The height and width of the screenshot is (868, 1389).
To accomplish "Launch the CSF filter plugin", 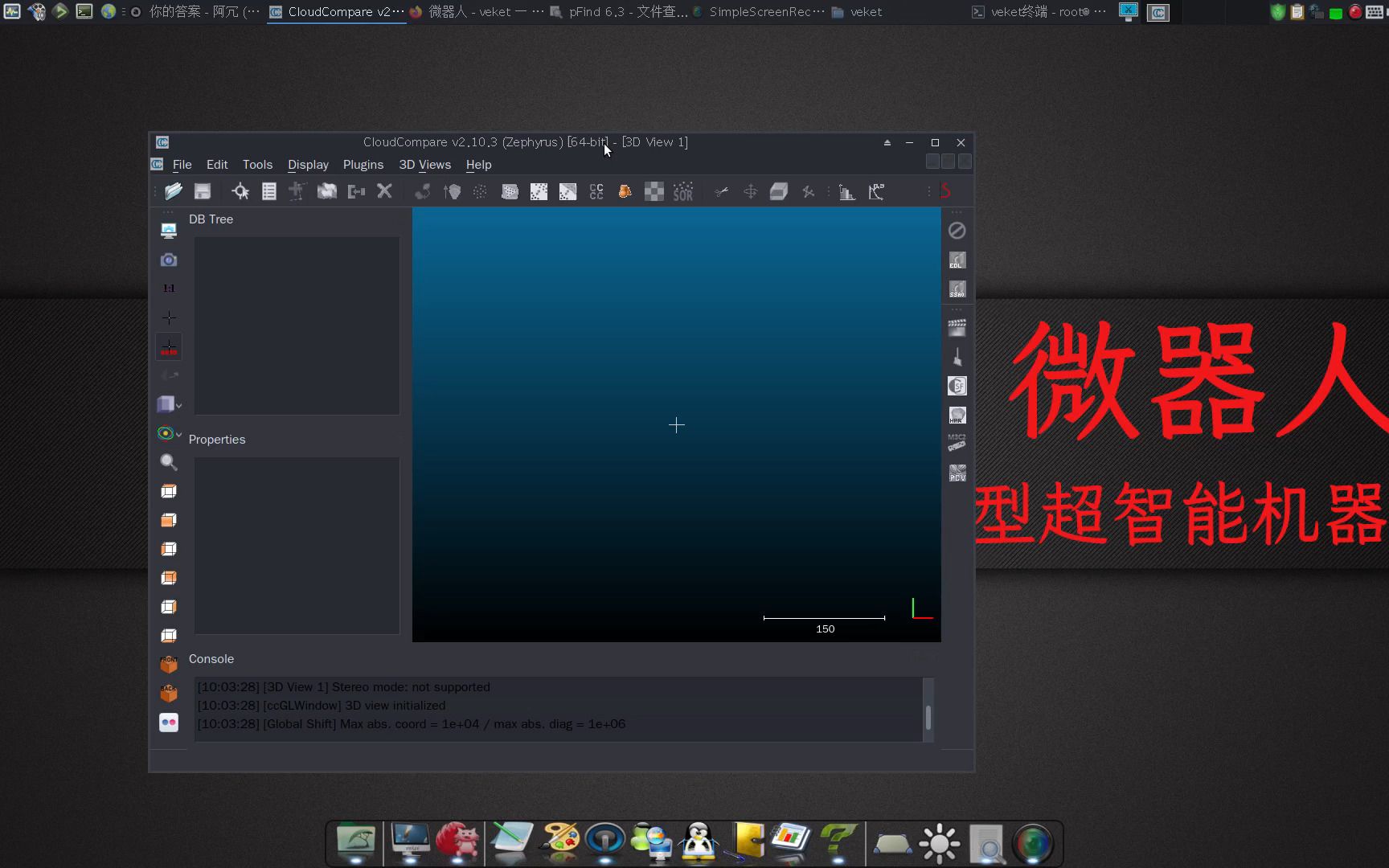I will coord(957,386).
